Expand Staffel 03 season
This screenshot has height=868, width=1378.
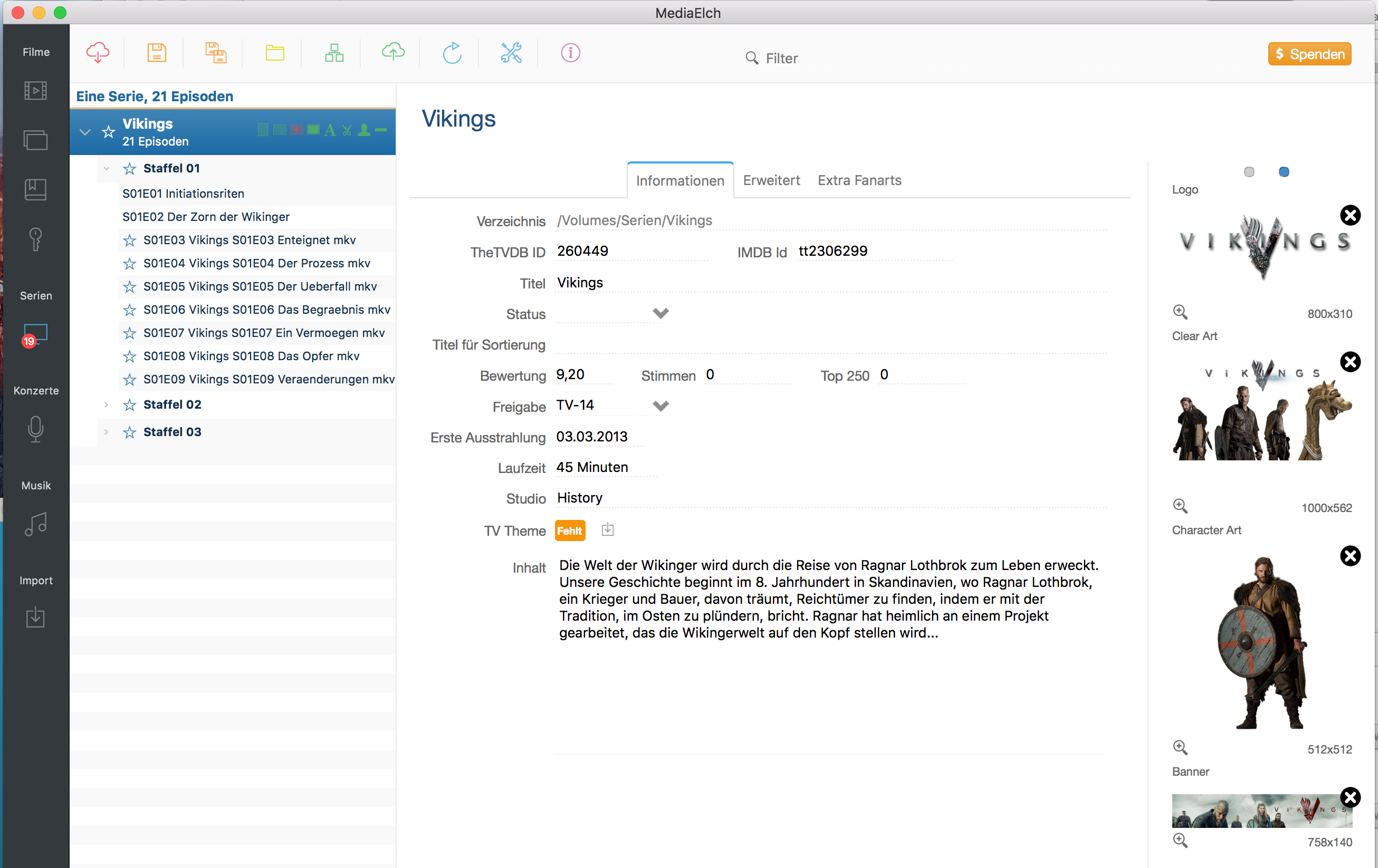click(x=106, y=432)
